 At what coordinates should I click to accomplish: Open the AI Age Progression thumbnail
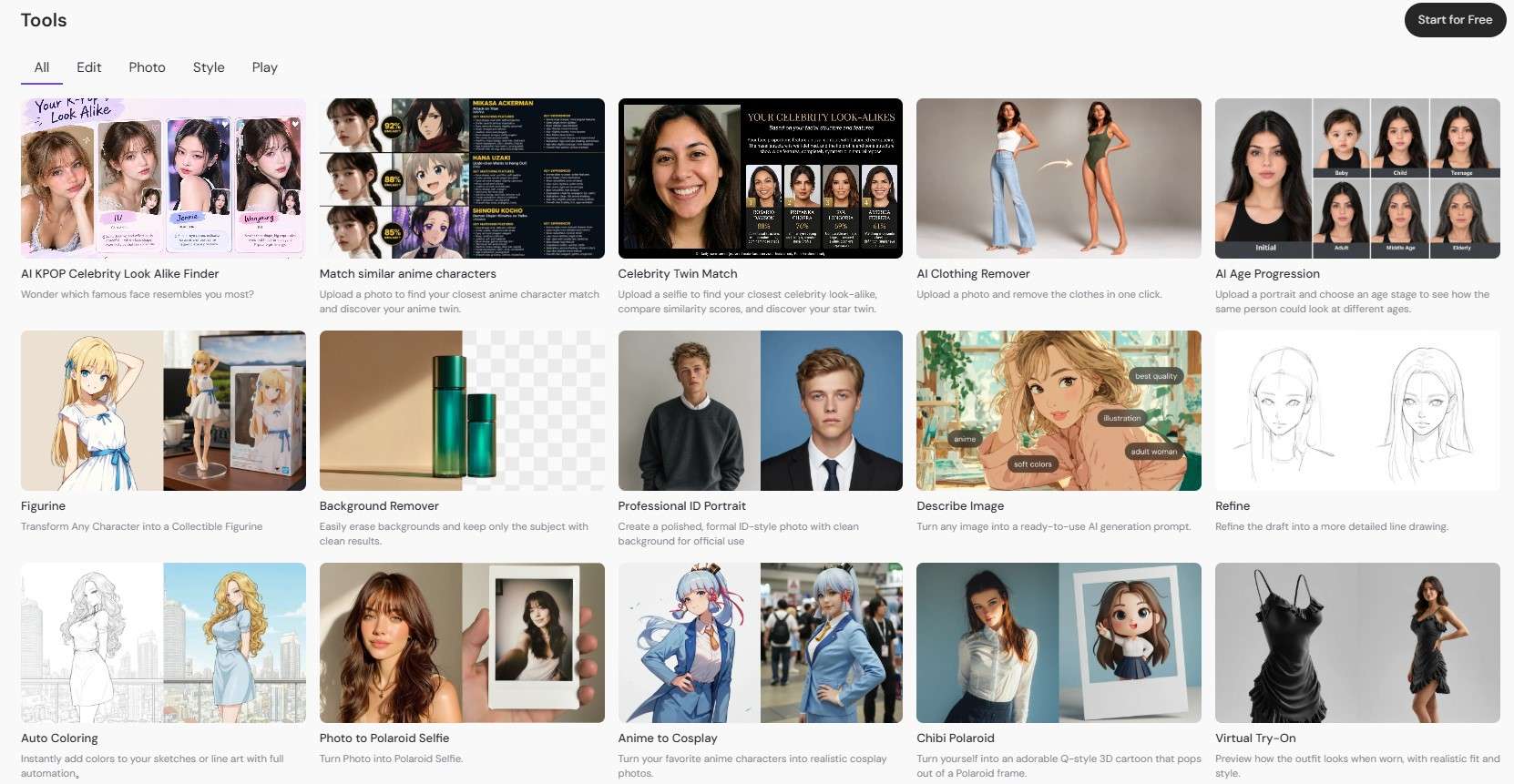point(1357,178)
